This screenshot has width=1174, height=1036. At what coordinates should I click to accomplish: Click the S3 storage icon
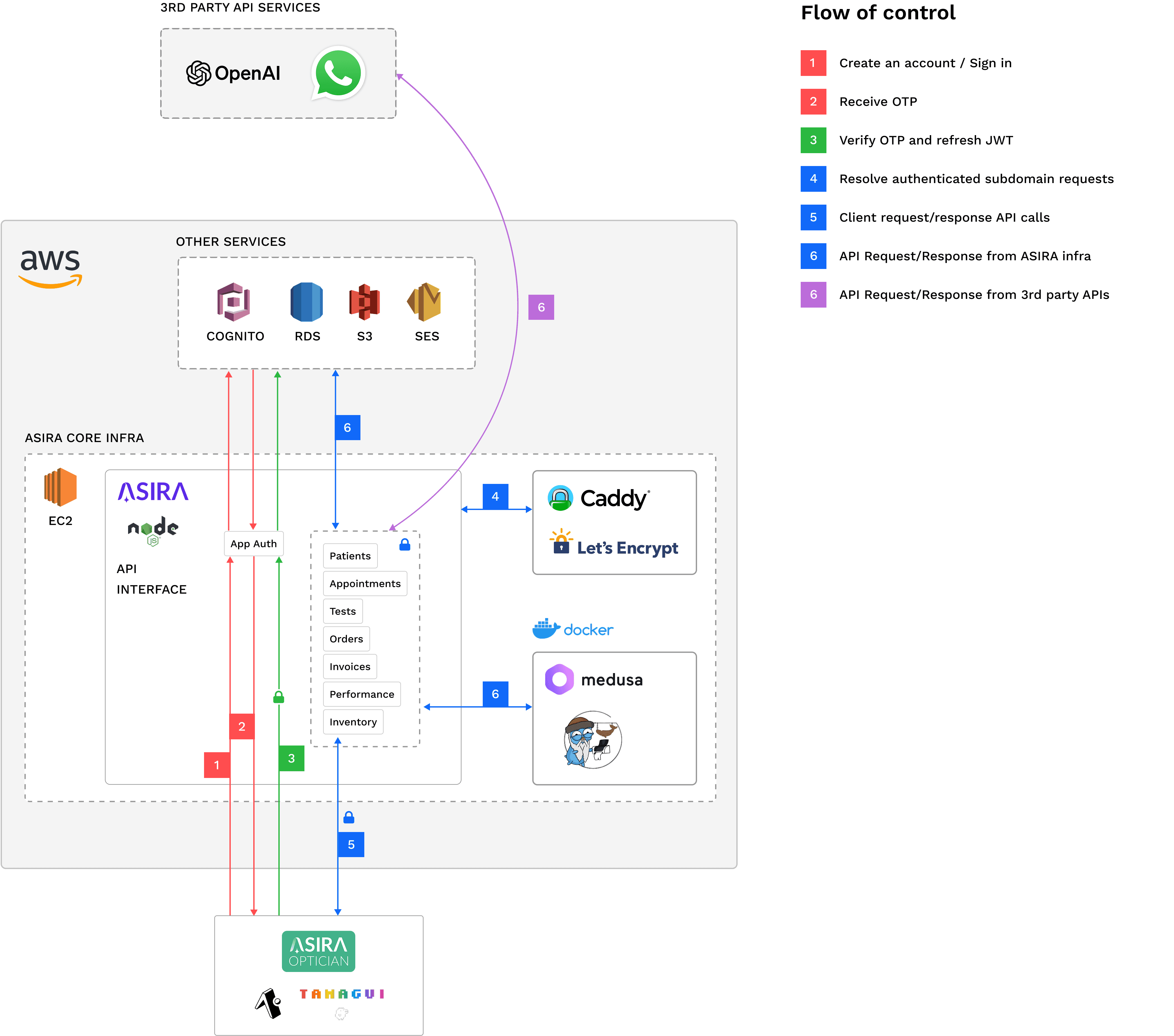364,301
